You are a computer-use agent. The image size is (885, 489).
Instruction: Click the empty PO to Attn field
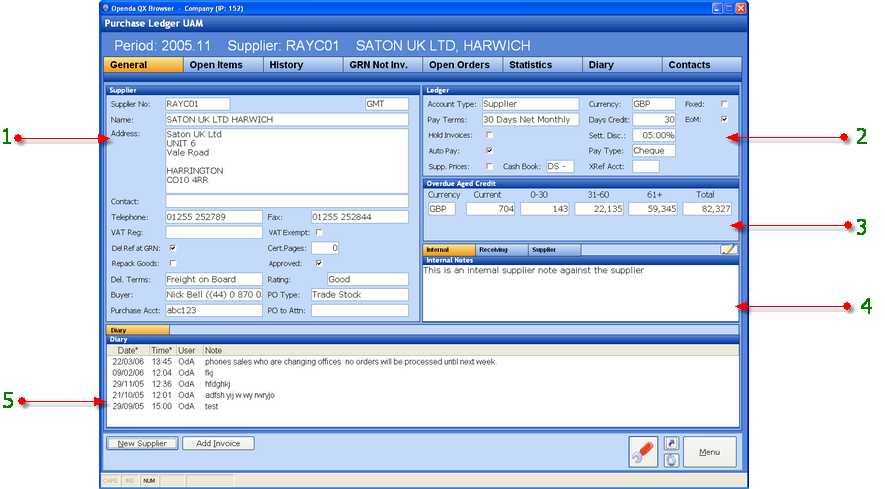pos(360,310)
